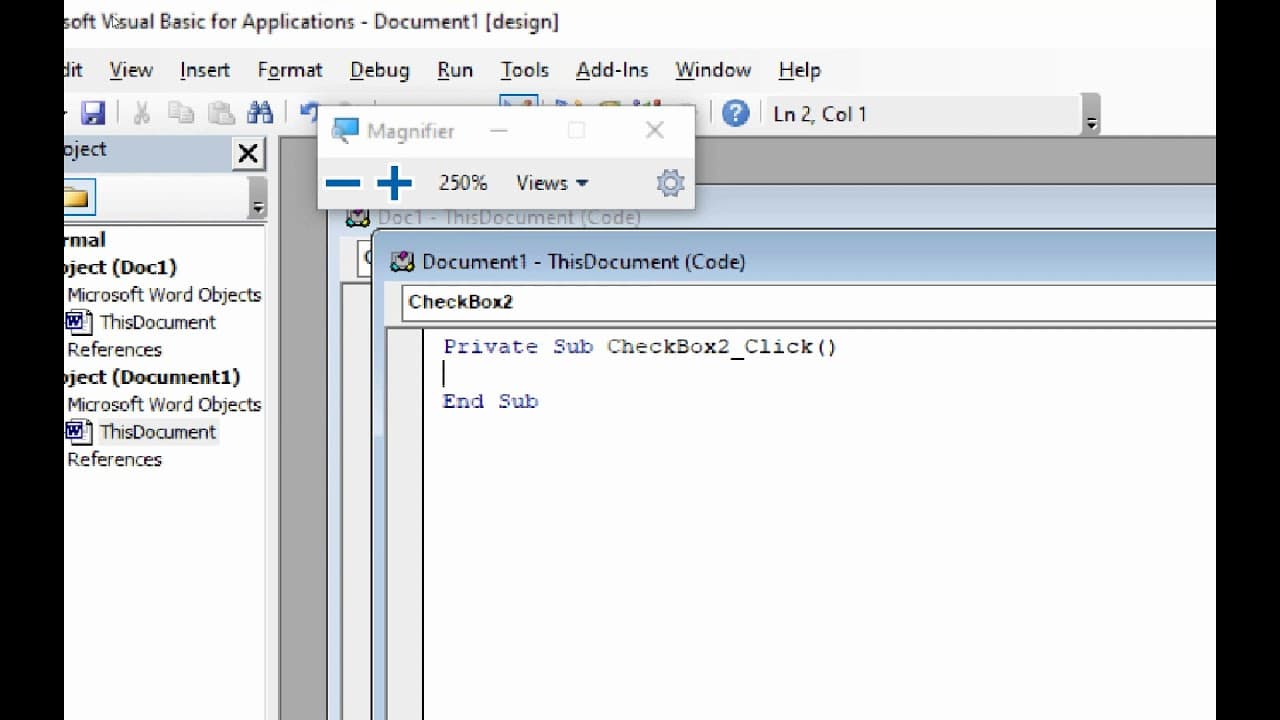
Task: Click Word icon beside ThisDocument under Project (Document1)
Action: point(79,432)
